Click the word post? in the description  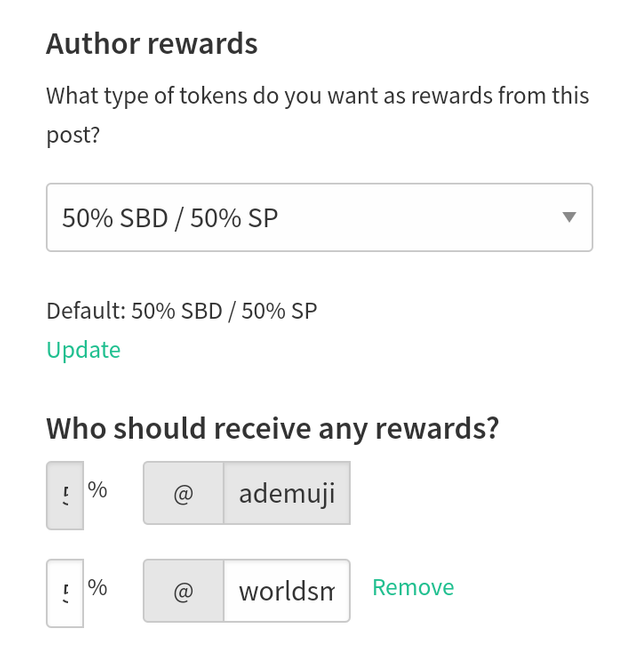tap(73, 135)
